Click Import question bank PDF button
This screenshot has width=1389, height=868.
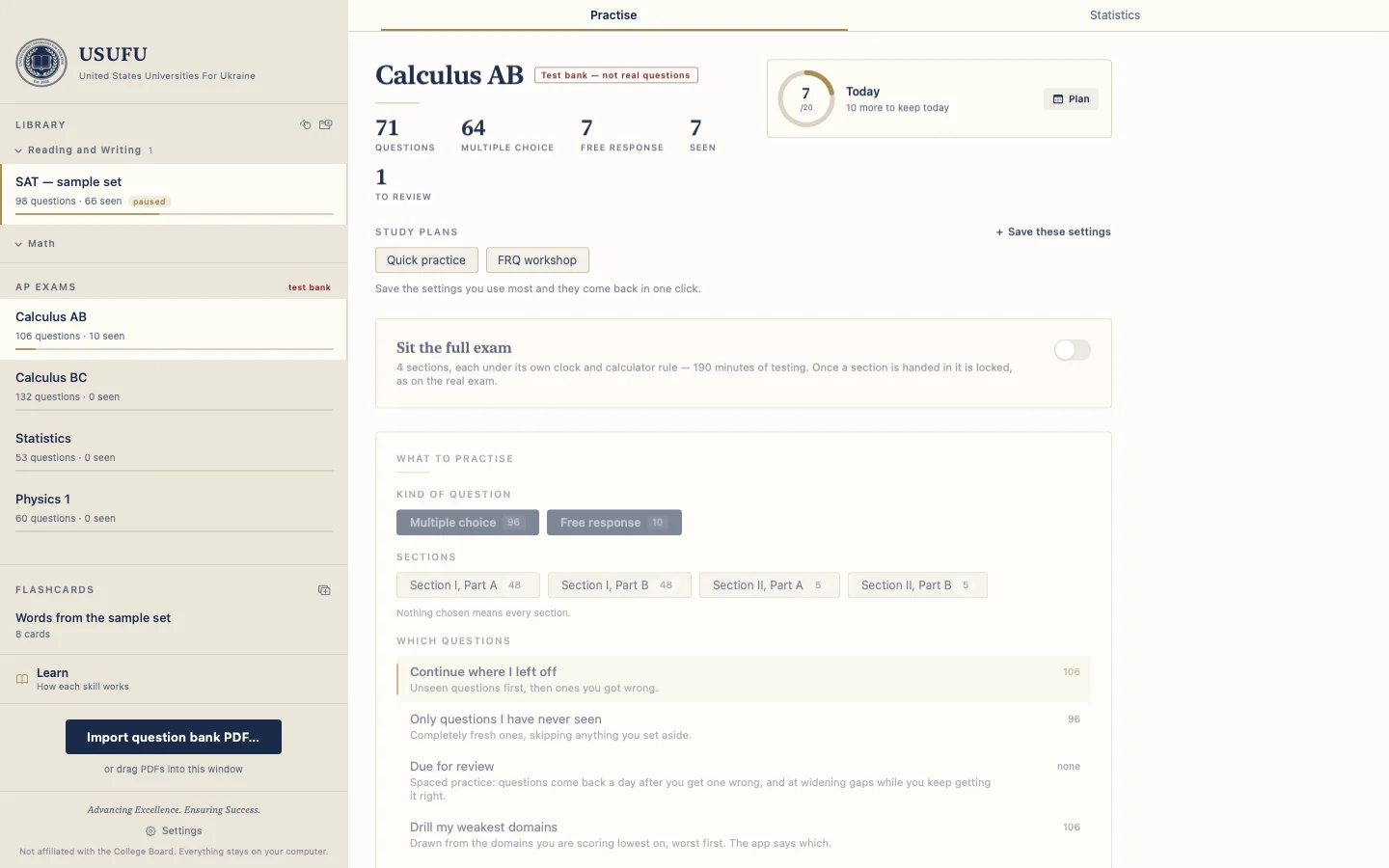pyautogui.click(x=174, y=737)
